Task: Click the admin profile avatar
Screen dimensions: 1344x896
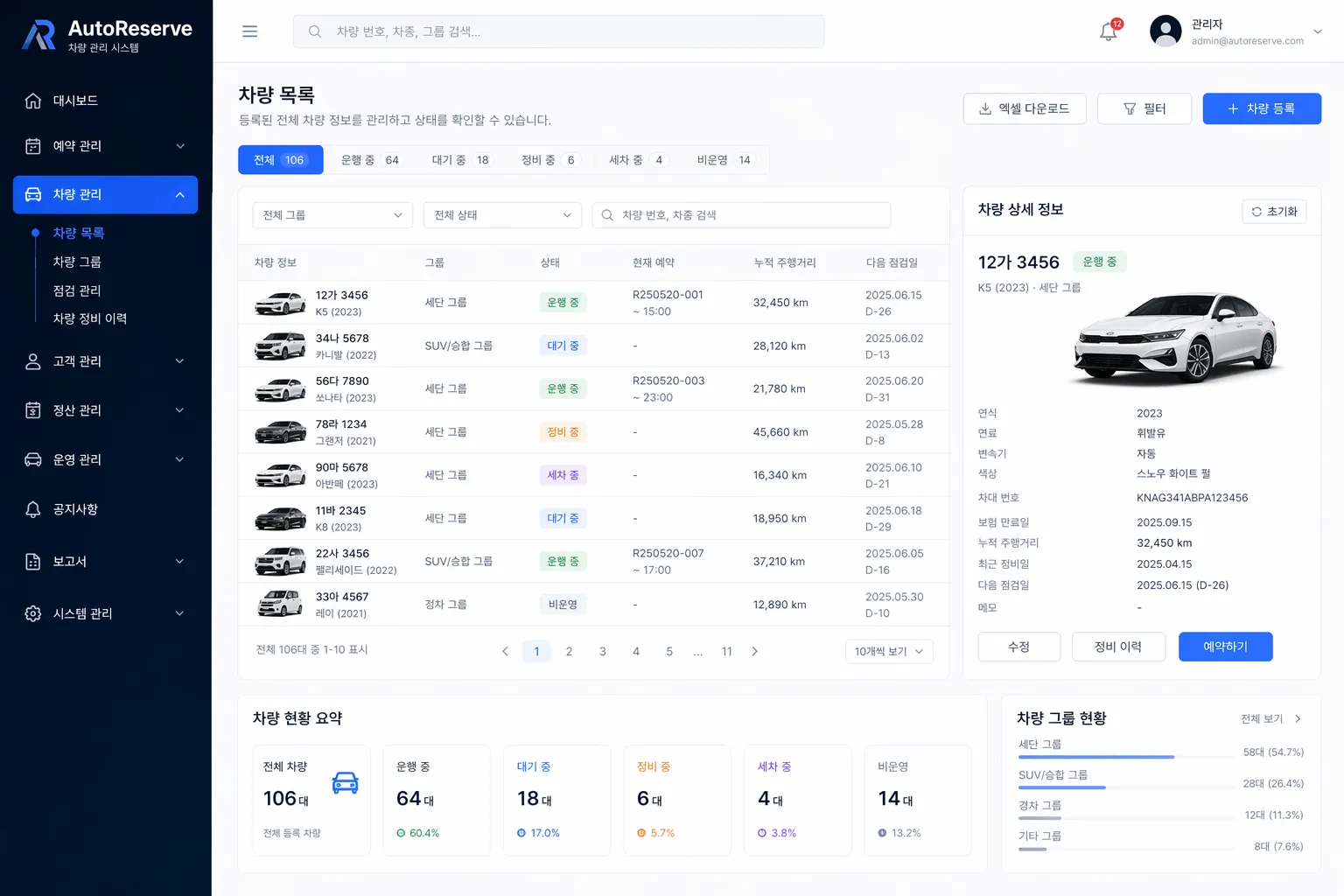Action: coord(1165,31)
